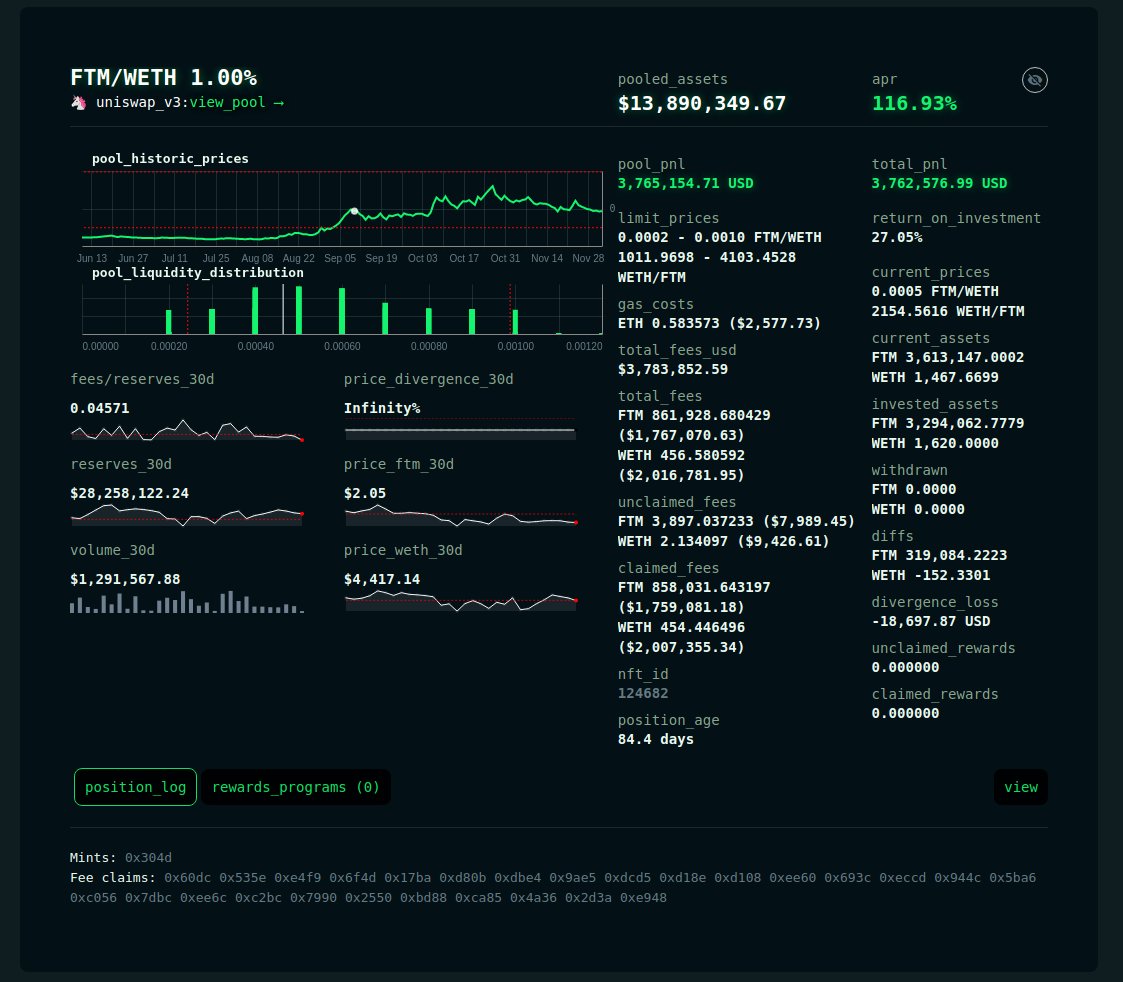1123x982 pixels.
Task: Open fee claim transaction 0xe4f9
Action: click(x=298, y=877)
